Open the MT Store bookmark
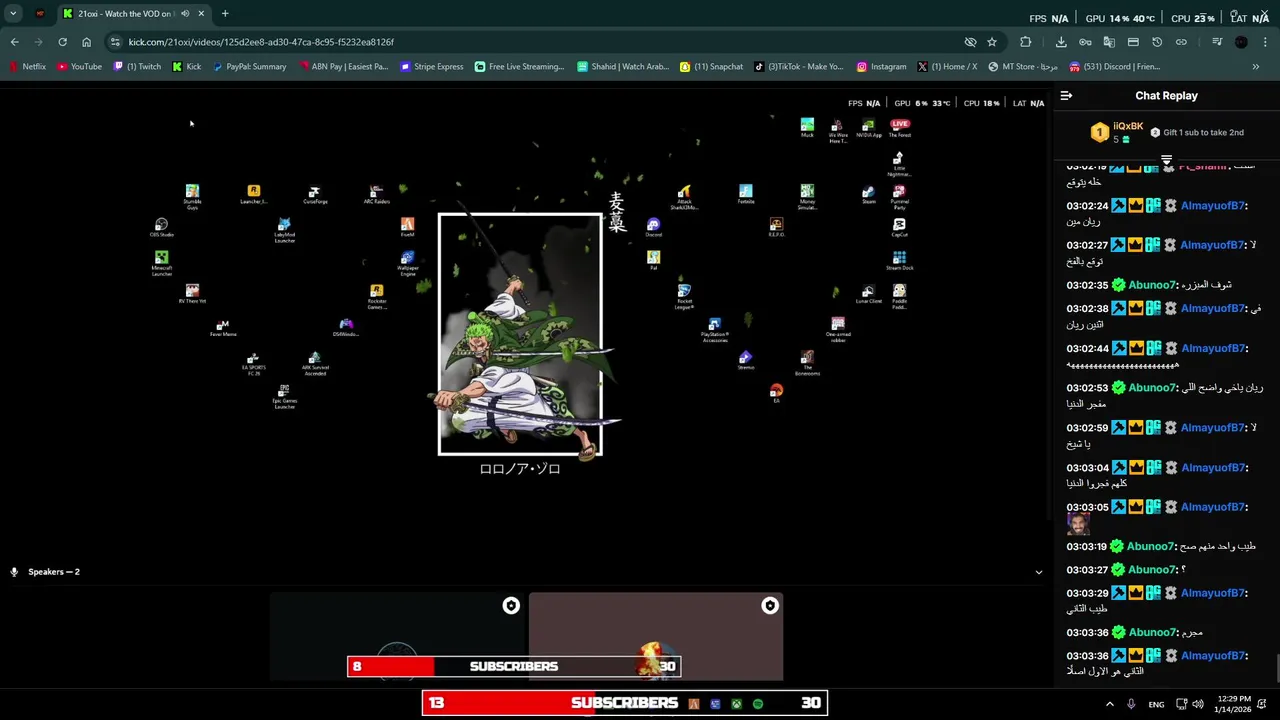The width and height of the screenshot is (1280, 720). 1023,67
